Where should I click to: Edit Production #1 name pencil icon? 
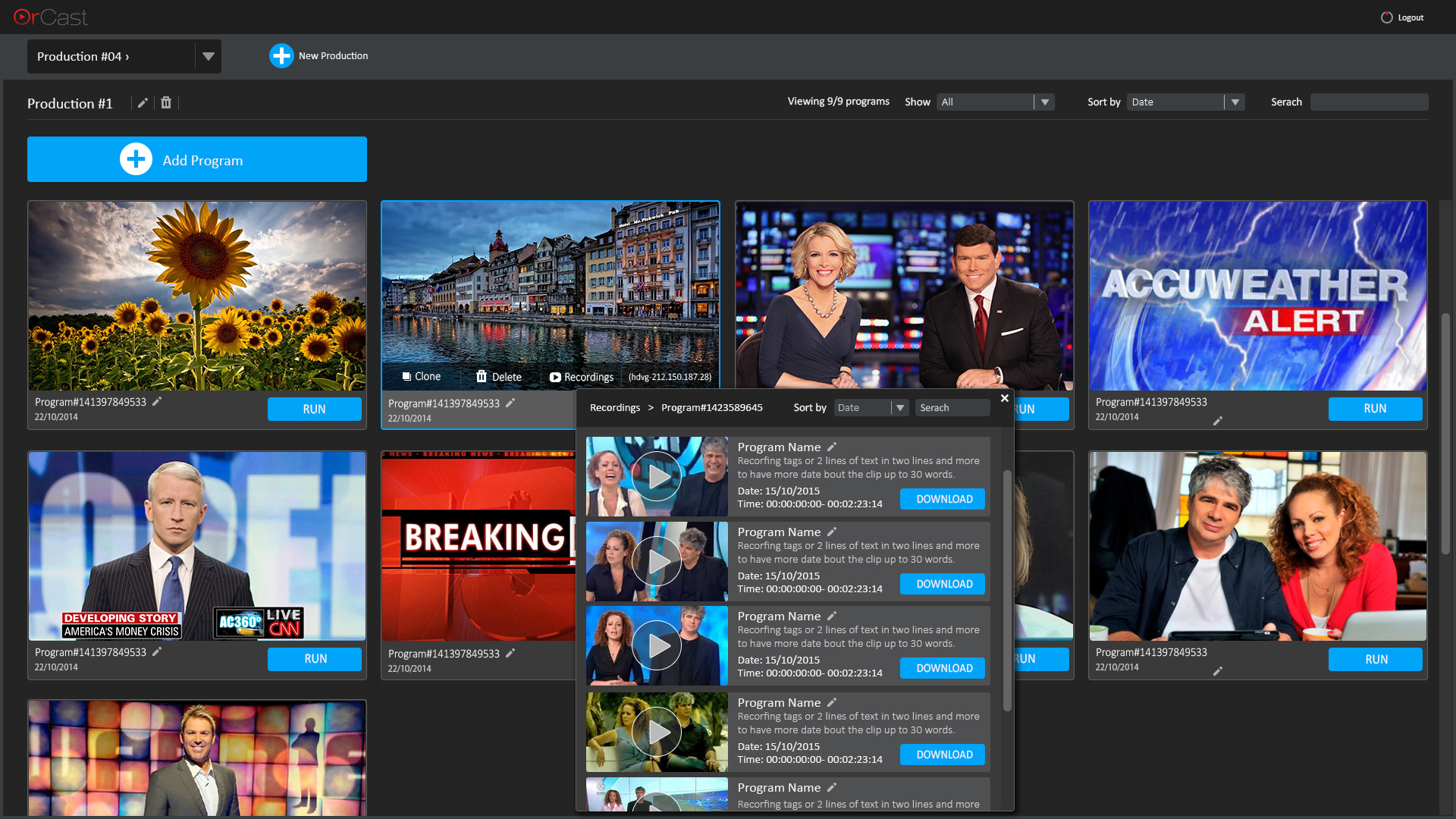pos(143,103)
